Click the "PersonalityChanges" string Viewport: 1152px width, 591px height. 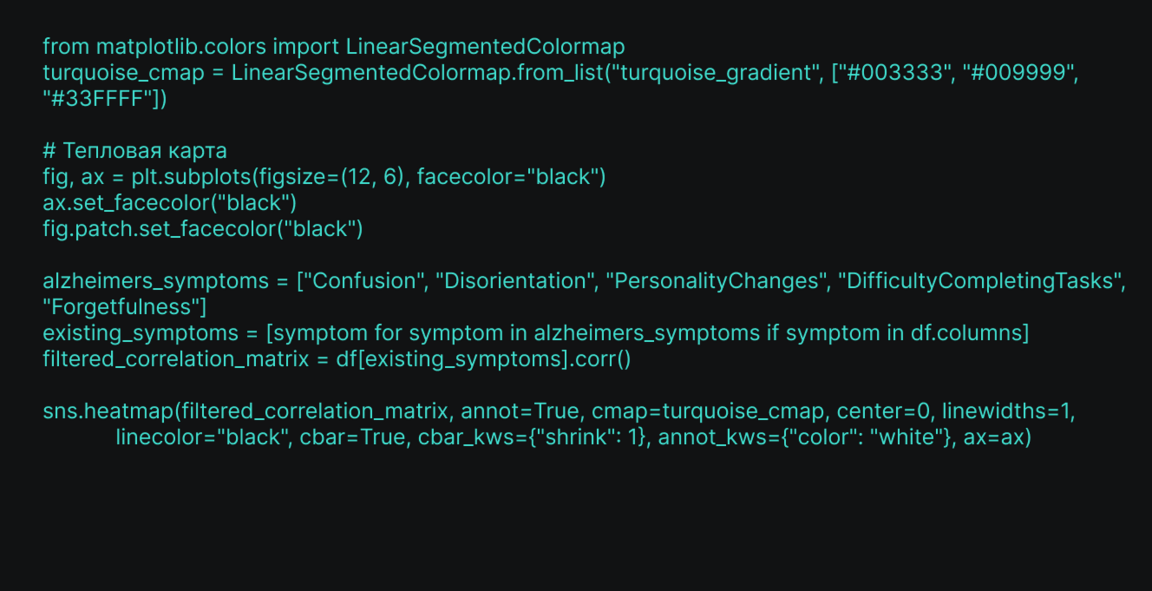[x=712, y=281]
